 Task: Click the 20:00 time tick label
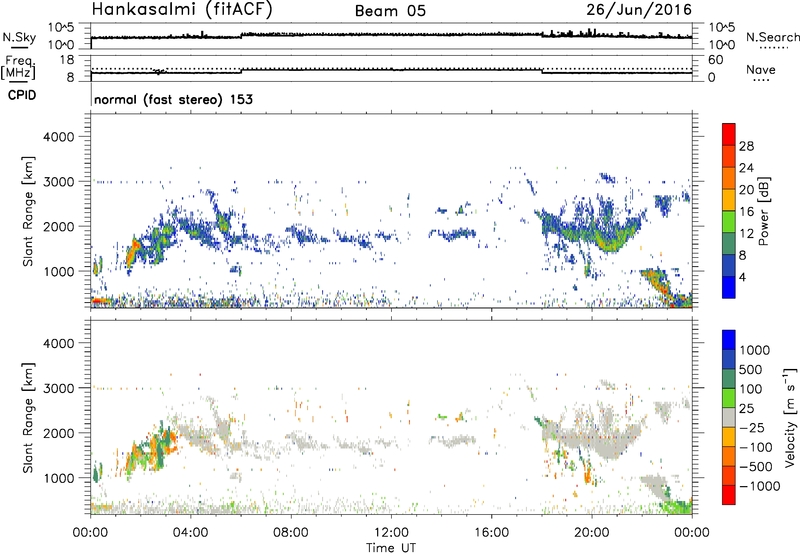coord(591,533)
